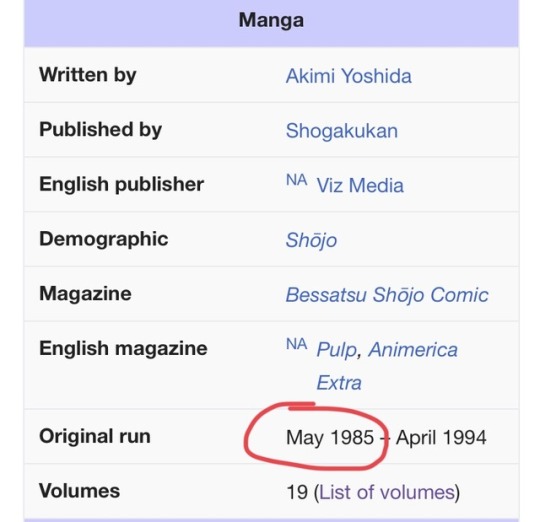Image resolution: width=540 pixels, height=522 pixels.
Task: Click the NA abbreviation beside Pulp
Action: tap(297, 344)
